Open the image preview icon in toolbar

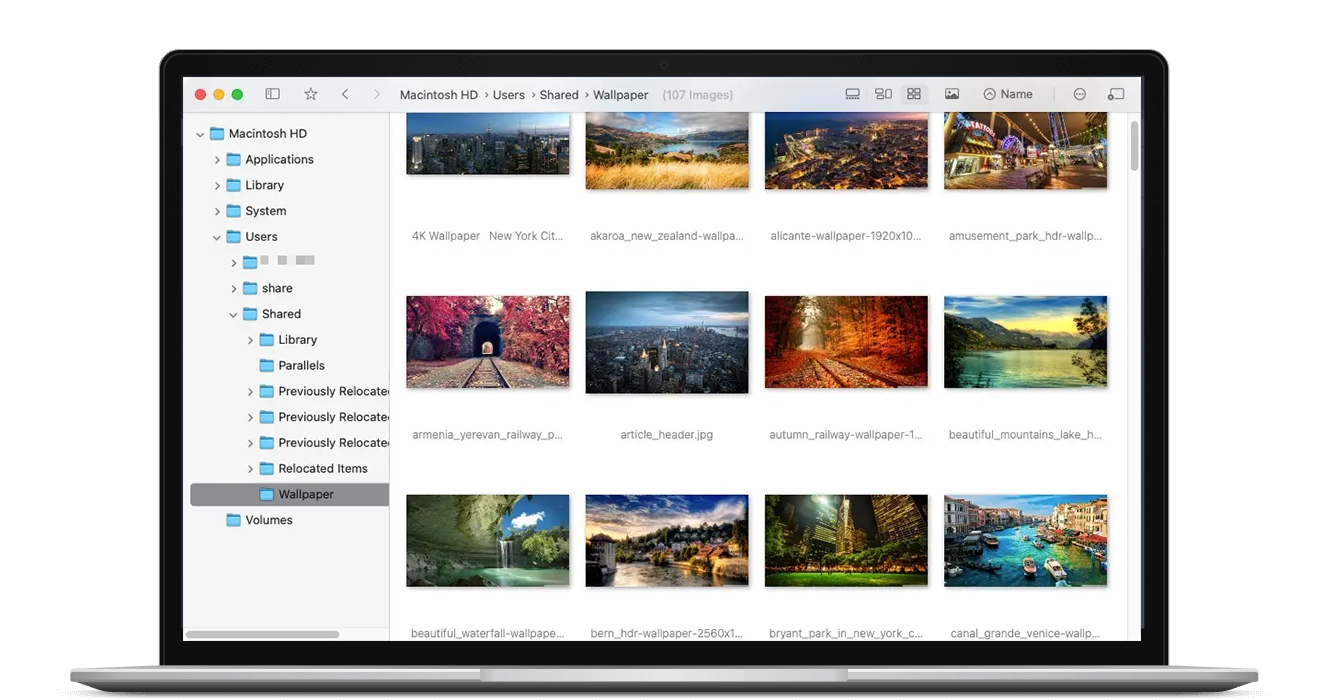(952, 93)
